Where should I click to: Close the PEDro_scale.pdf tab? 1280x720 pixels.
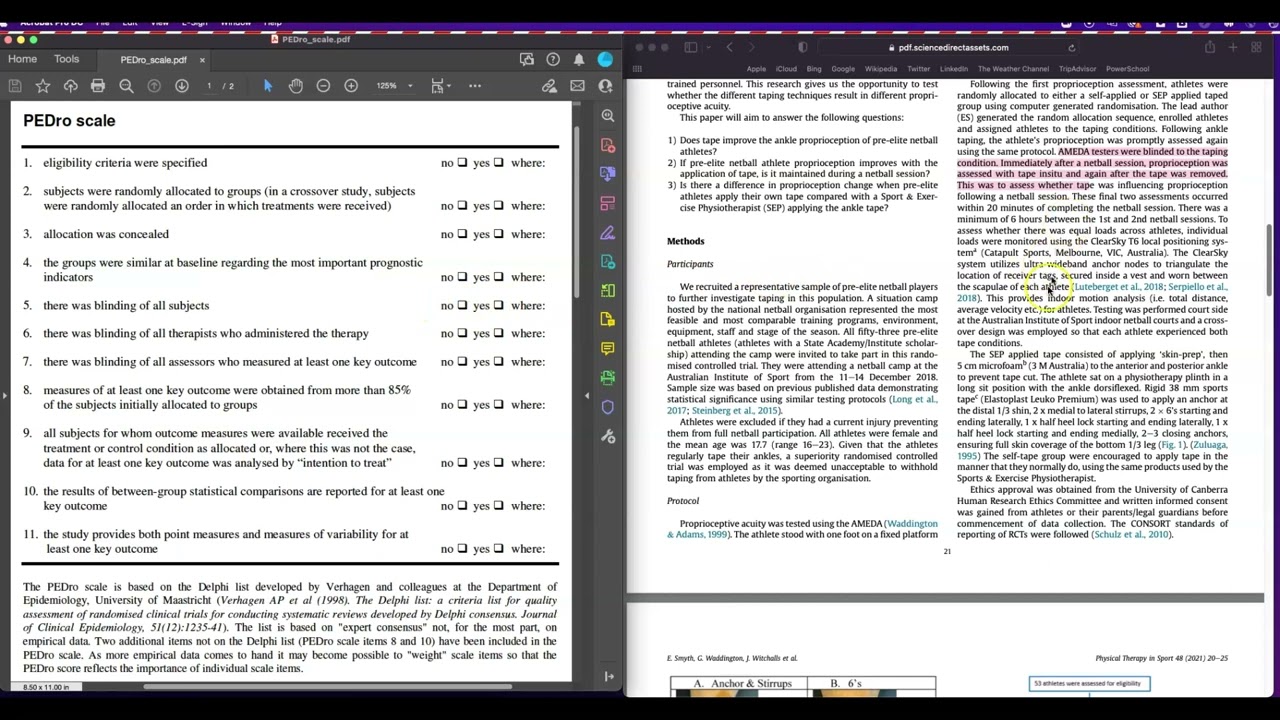click(x=201, y=60)
